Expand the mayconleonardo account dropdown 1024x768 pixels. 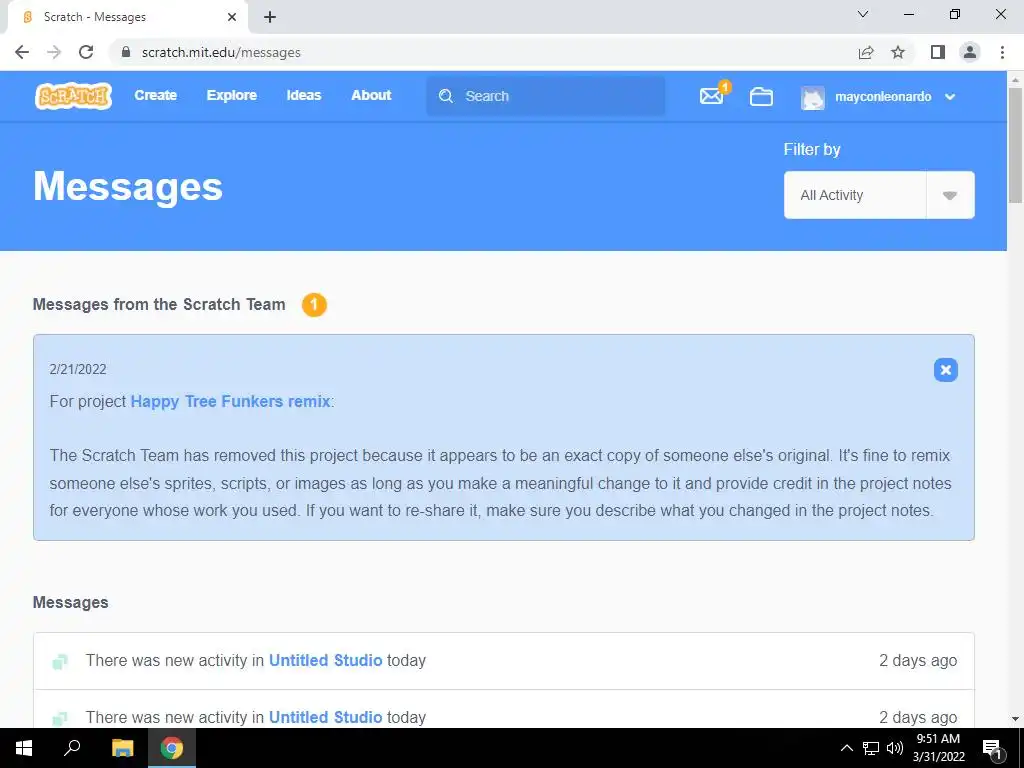pyautogui.click(x=950, y=97)
